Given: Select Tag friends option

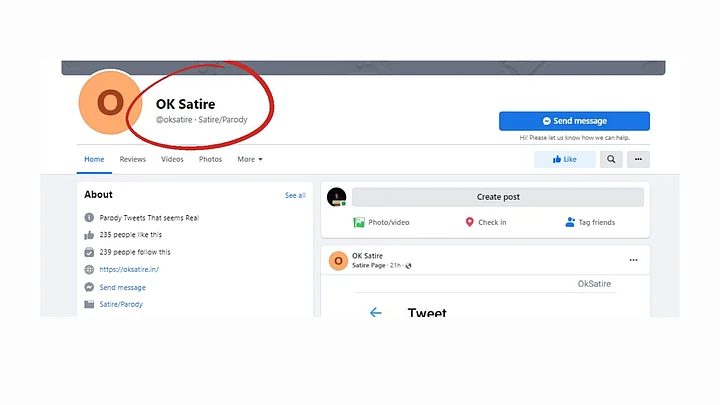Looking at the screenshot, I should [x=590, y=222].
